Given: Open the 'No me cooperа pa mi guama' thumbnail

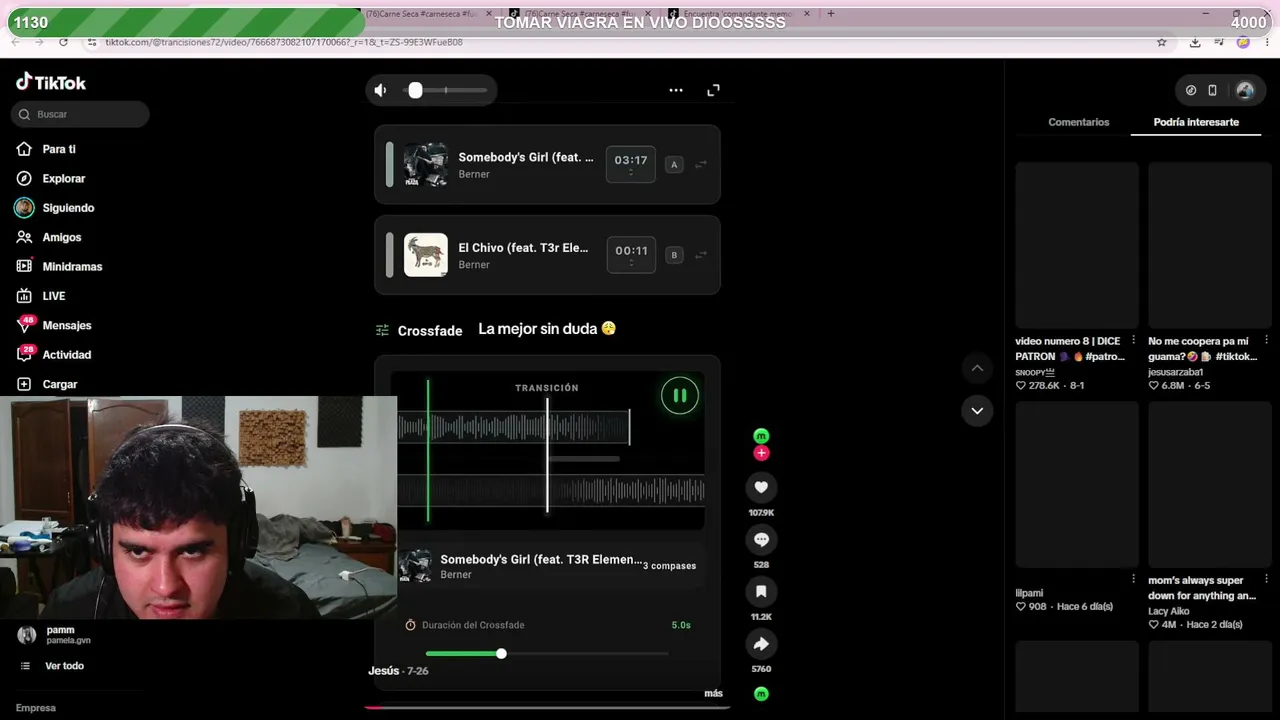Looking at the screenshot, I should point(1210,245).
